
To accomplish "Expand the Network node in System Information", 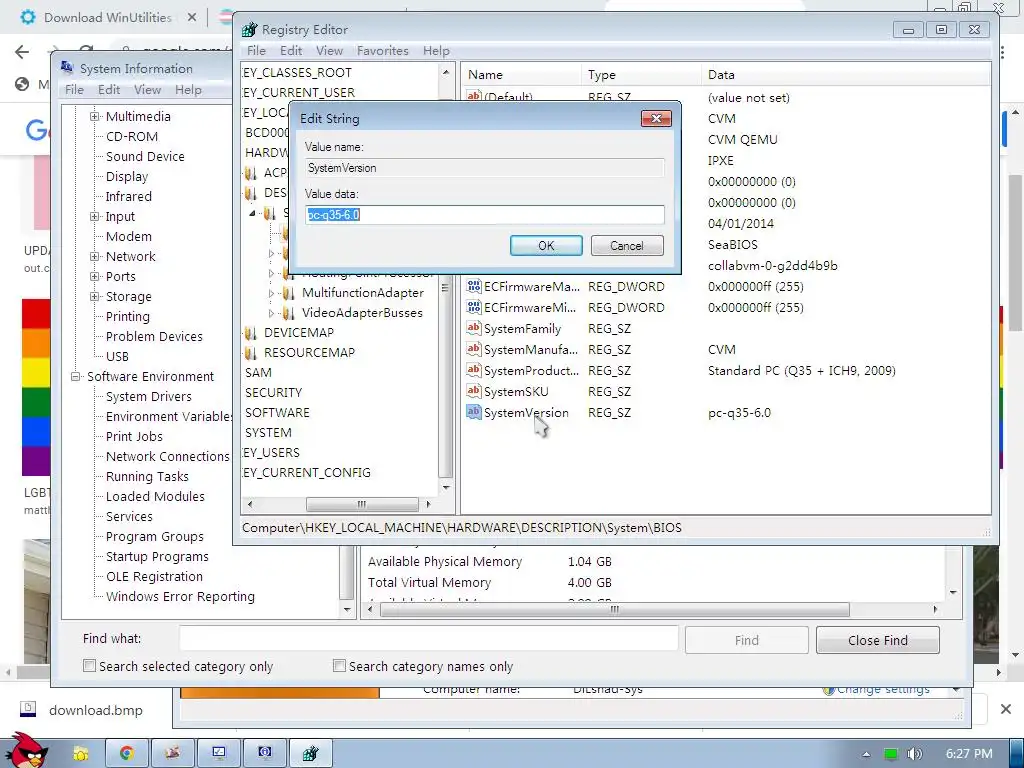I will 95,257.
